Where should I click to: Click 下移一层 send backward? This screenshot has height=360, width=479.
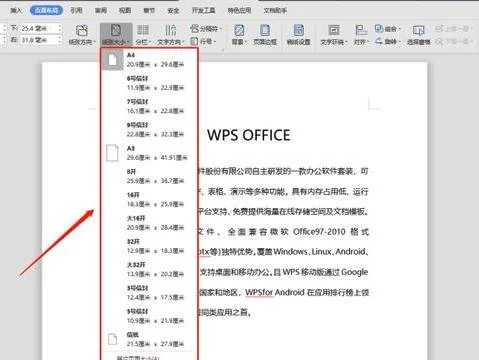click(454, 41)
